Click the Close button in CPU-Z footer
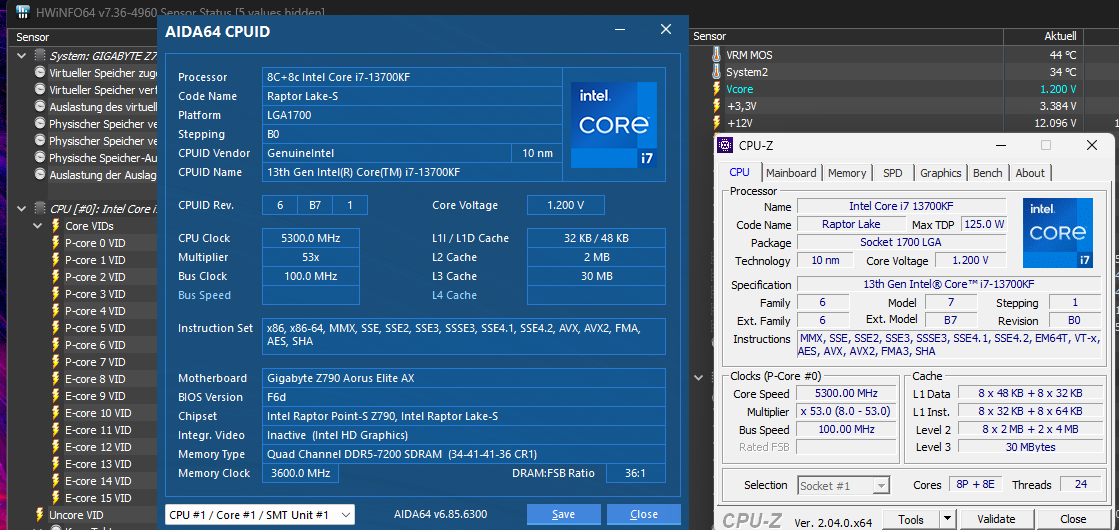The image size is (1119, 530). (1073, 519)
